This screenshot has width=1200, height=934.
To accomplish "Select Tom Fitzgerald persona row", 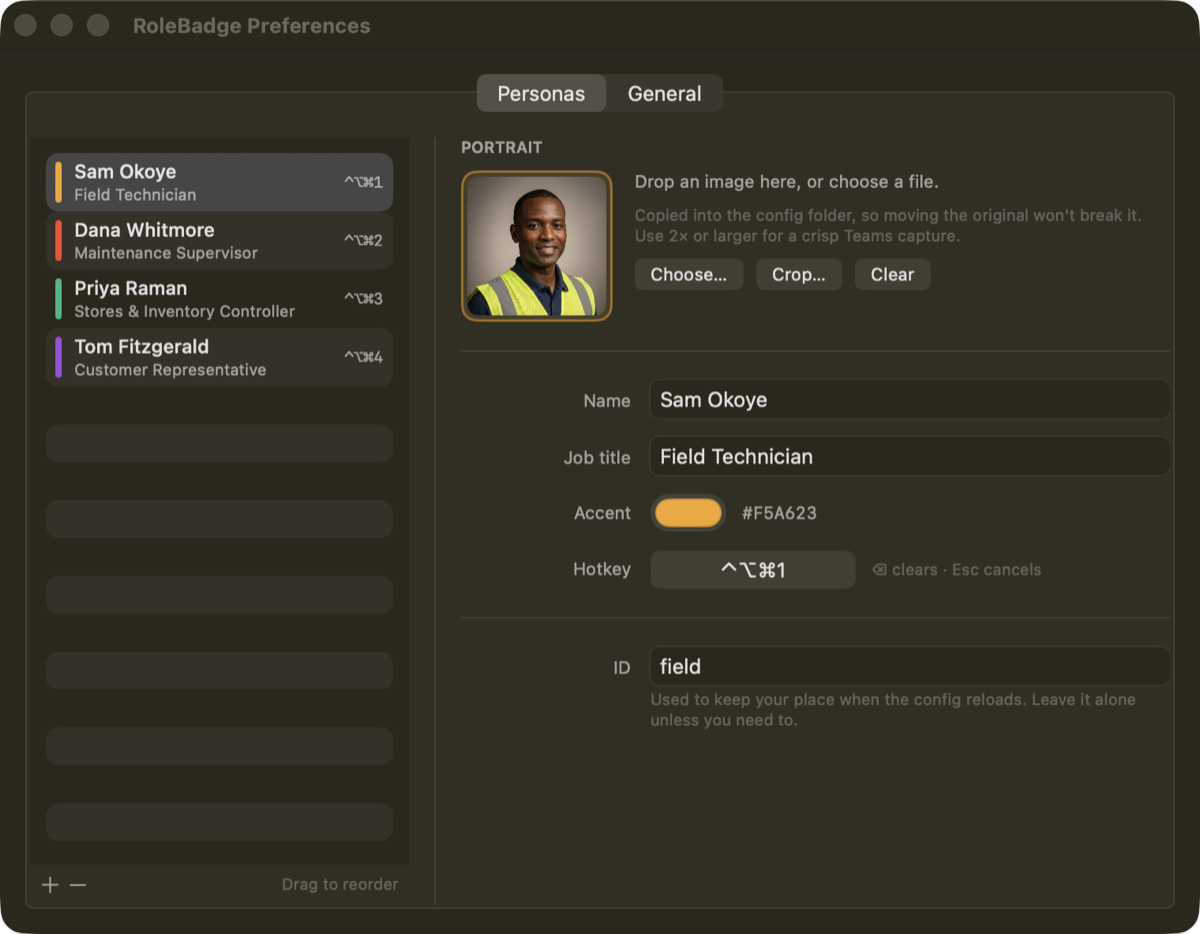I will (219, 357).
